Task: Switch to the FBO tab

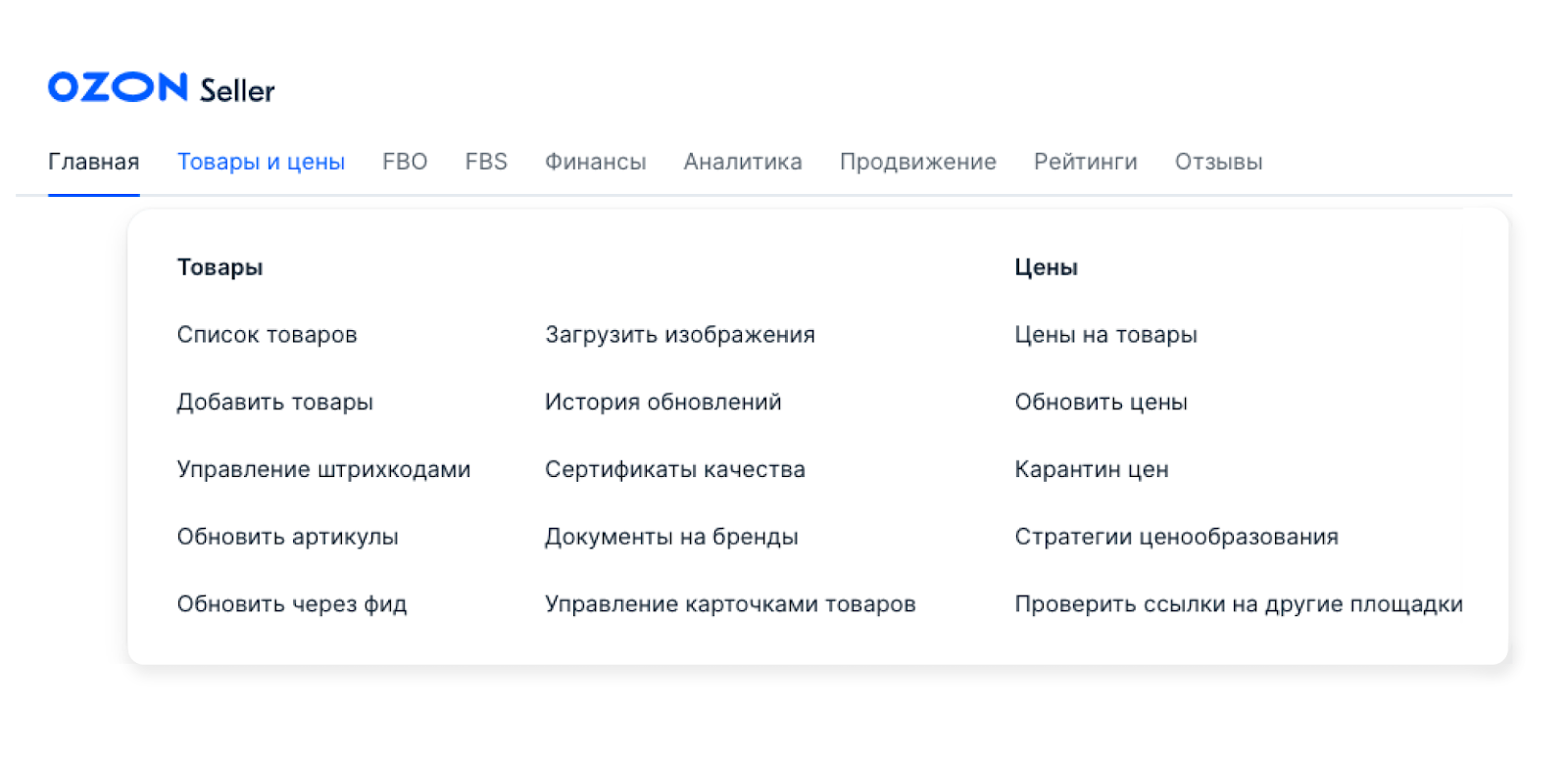Action: click(x=405, y=162)
